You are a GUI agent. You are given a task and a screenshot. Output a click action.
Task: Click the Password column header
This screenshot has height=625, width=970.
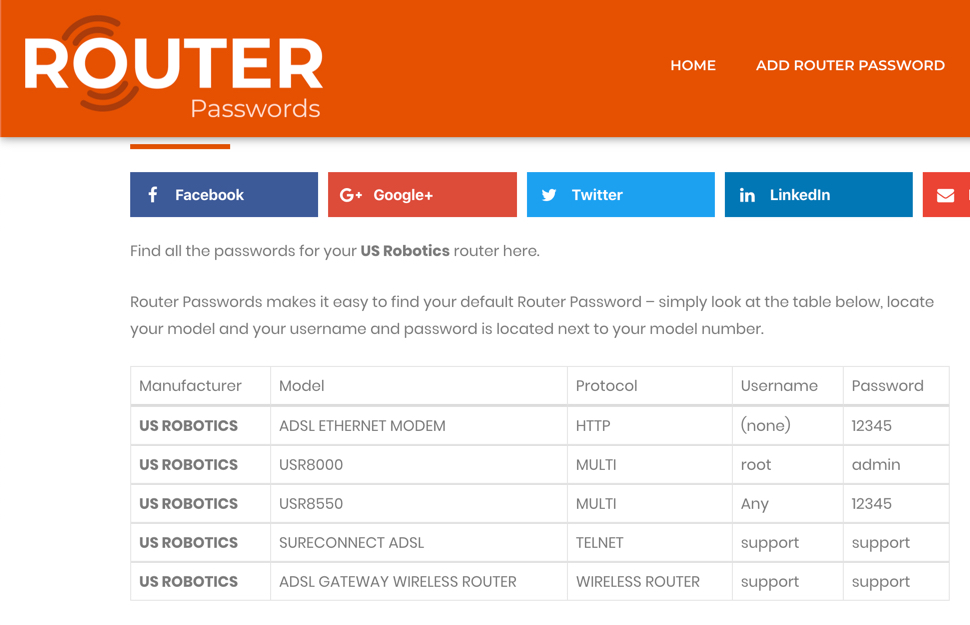(886, 385)
